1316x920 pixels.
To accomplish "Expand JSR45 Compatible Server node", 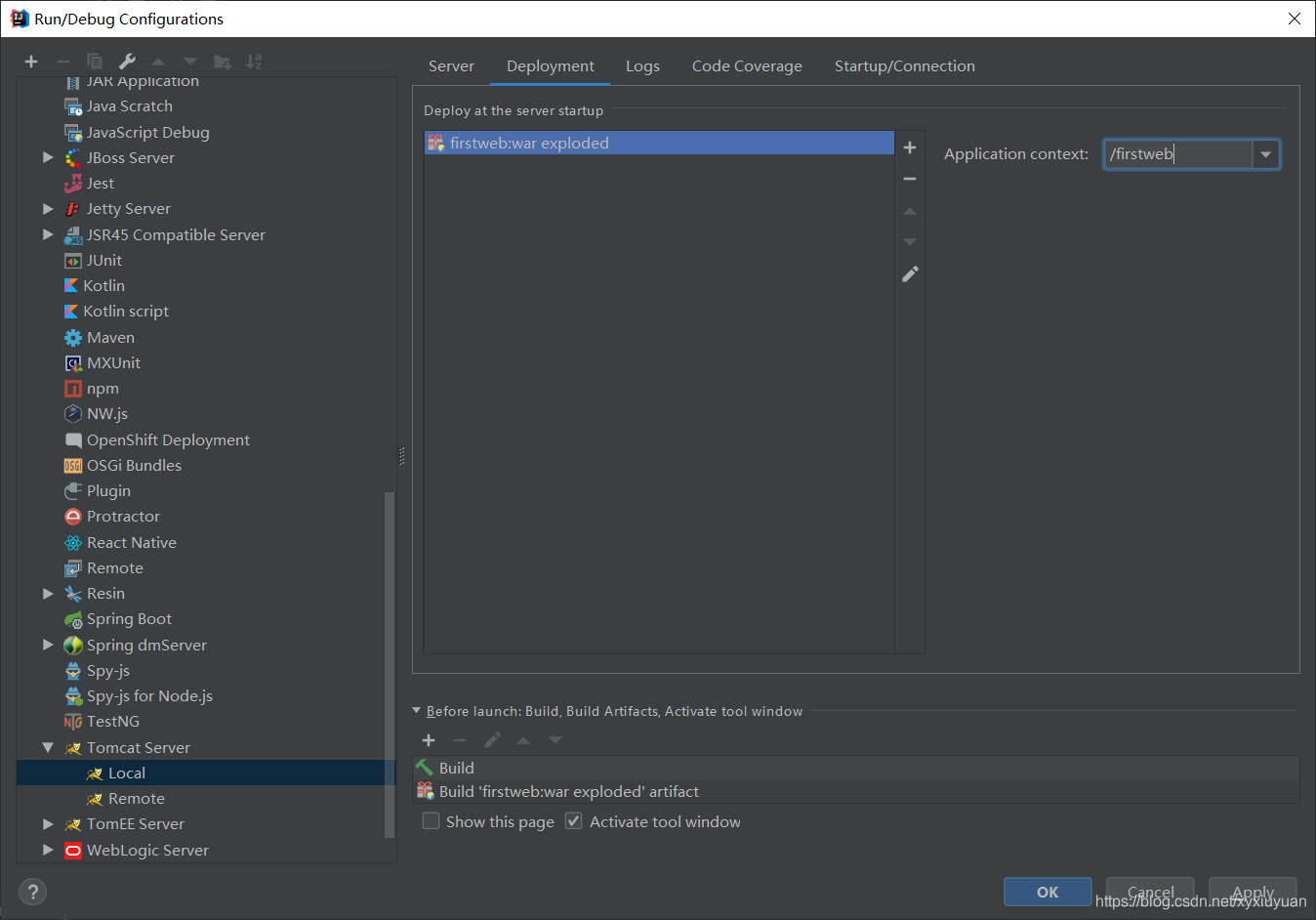I will click(x=48, y=234).
